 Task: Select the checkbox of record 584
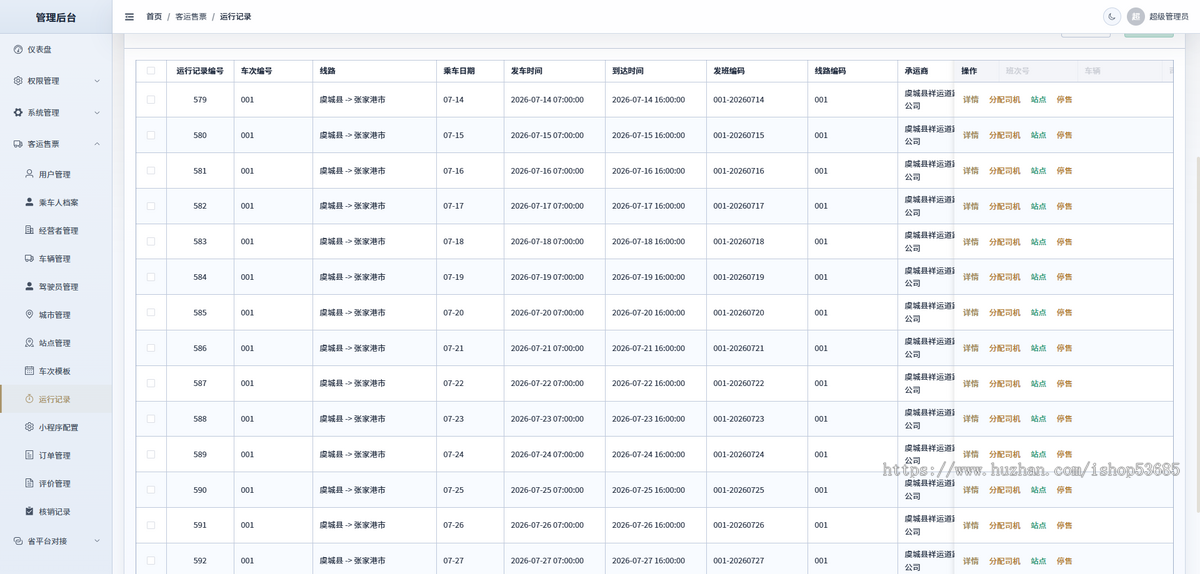(151, 277)
